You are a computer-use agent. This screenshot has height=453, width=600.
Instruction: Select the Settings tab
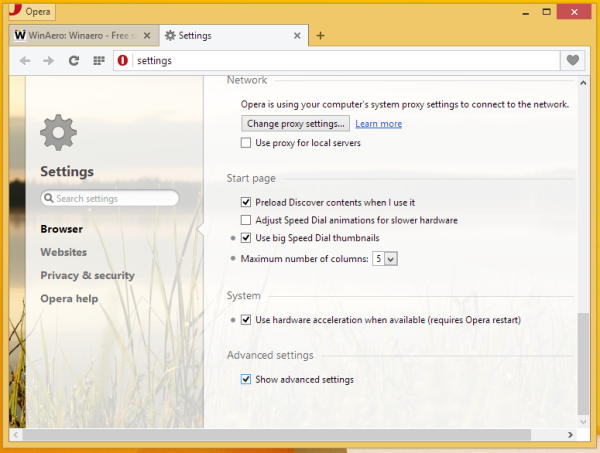click(x=233, y=36)
